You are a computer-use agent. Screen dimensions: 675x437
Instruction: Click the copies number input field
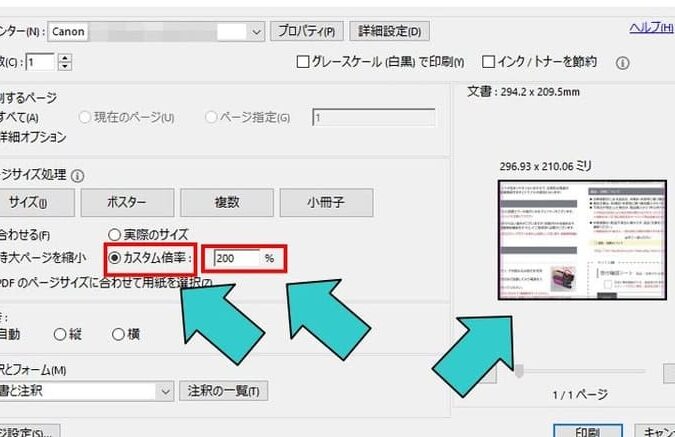(x=40, y=62)
